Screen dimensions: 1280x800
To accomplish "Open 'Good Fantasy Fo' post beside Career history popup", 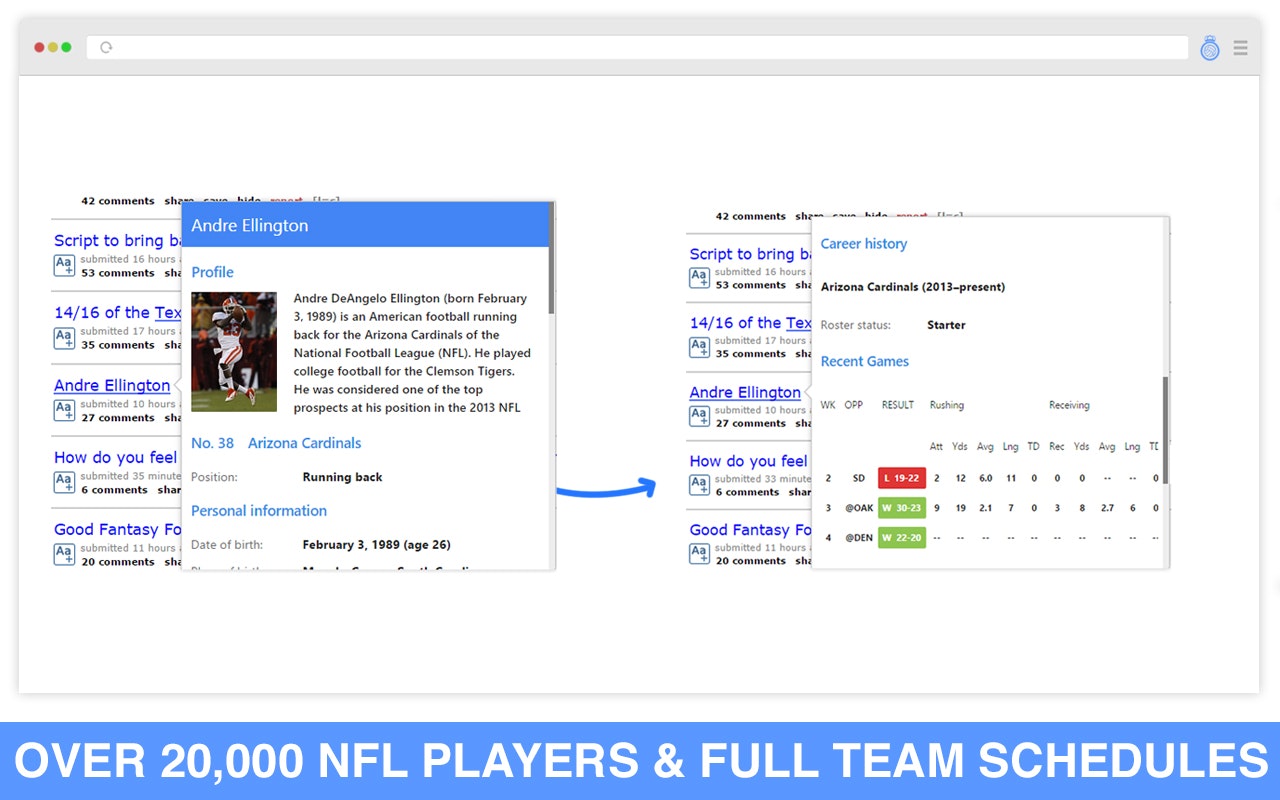I will (x=750, y=530).
